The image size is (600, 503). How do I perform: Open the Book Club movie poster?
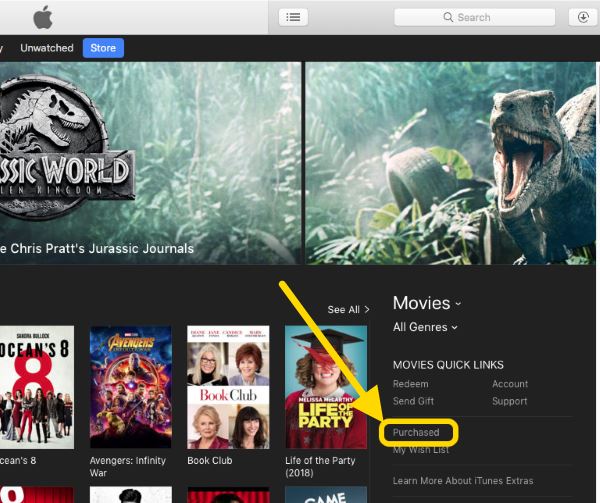click(228, 387)
